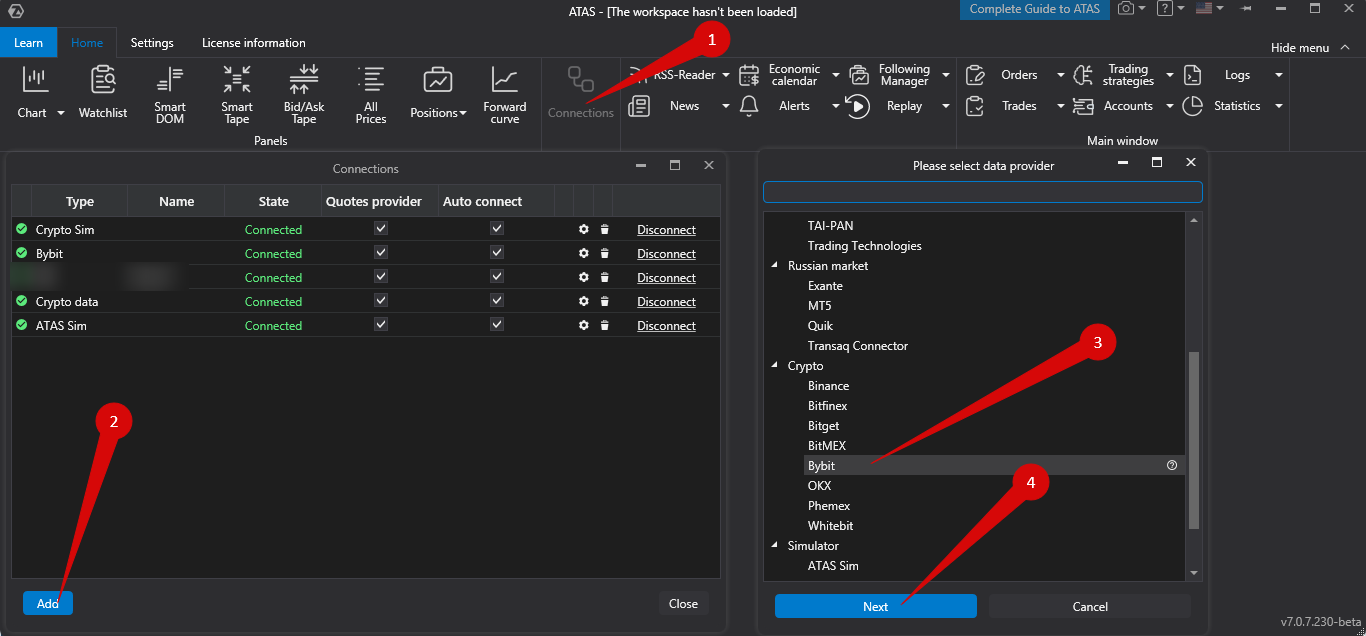Open Trading strategies icon

(1083, 75)
